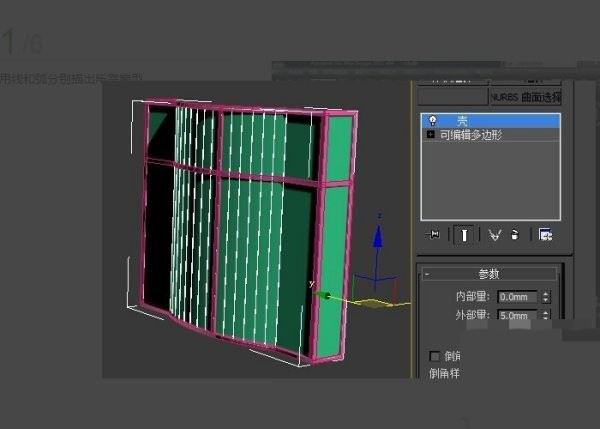Click the pin stack icon
600x429 pixels.
(434, 235)
